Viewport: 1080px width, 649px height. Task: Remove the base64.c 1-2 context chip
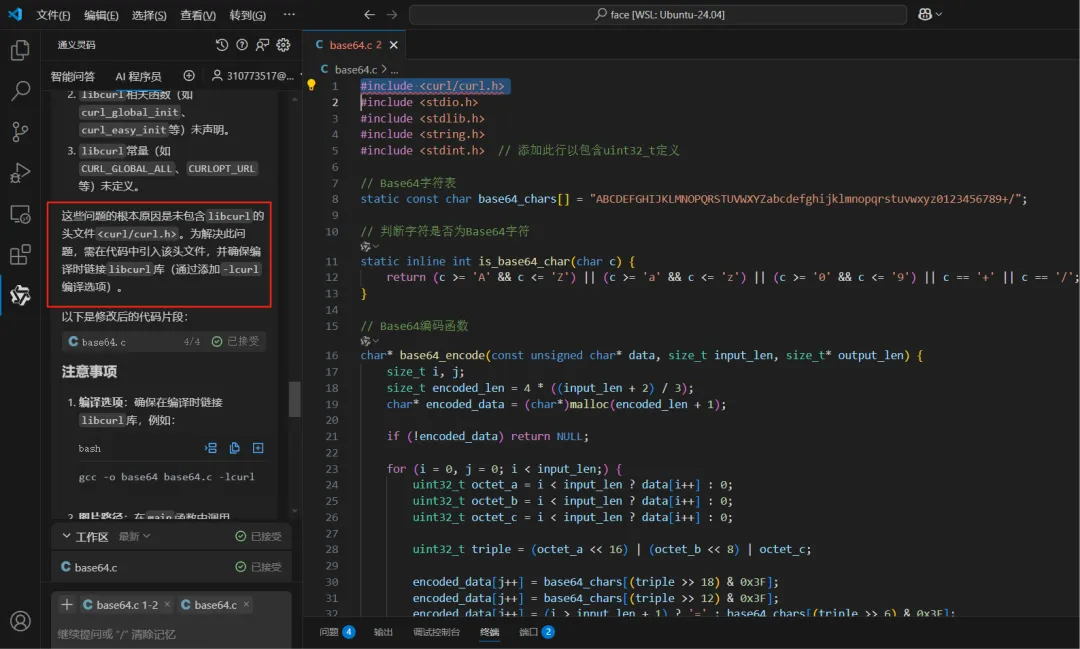[167, 605]
